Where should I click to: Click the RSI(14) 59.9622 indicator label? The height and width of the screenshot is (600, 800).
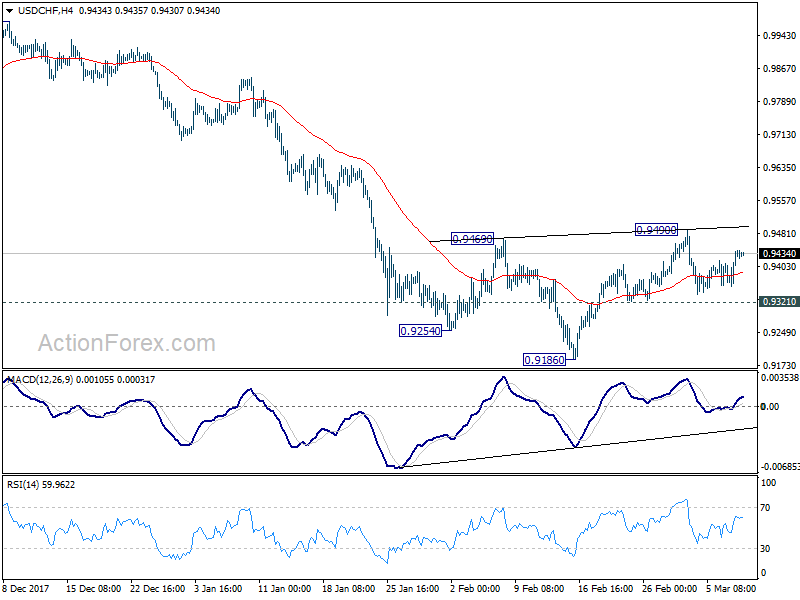click(41, 484)
